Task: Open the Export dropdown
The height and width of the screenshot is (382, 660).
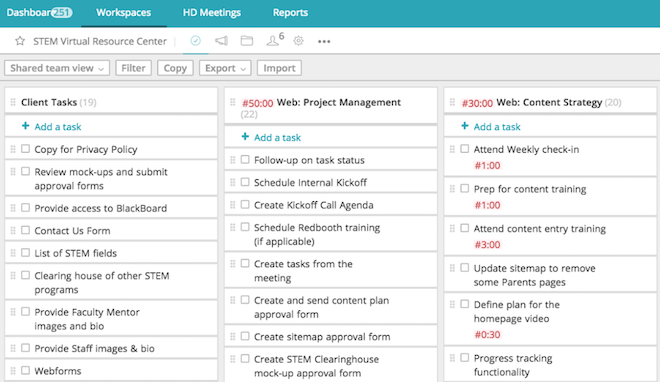Action: point(225,68)
